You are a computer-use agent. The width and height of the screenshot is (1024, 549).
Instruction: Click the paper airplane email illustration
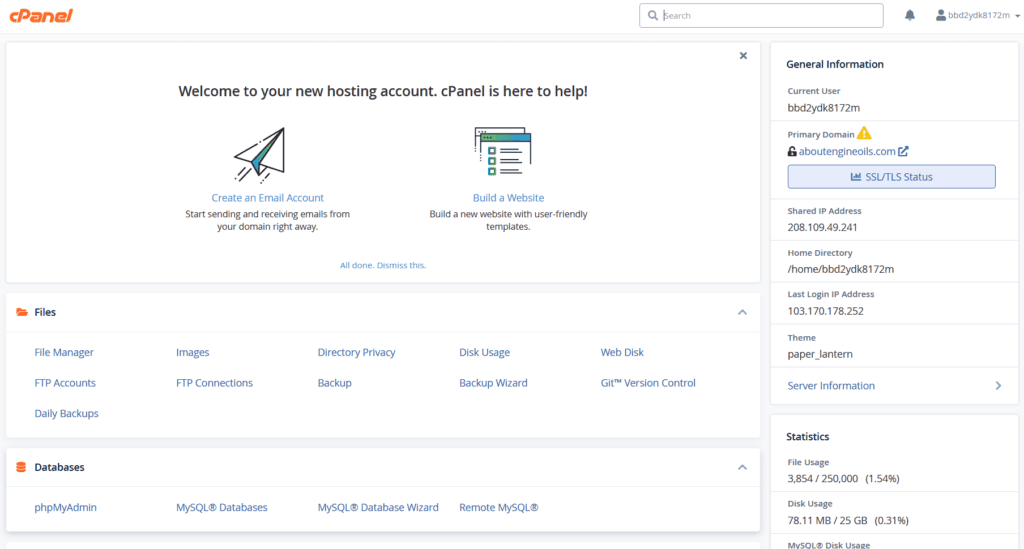point(260,155)
